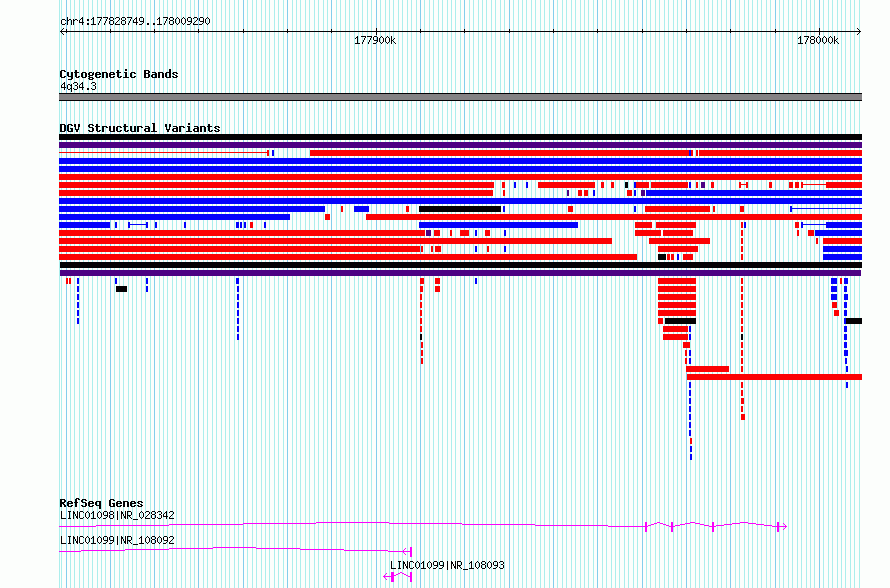Click the Cytogenetic Bands track title
The height and width of the screenshot is (588, 890).
point(119,74)
